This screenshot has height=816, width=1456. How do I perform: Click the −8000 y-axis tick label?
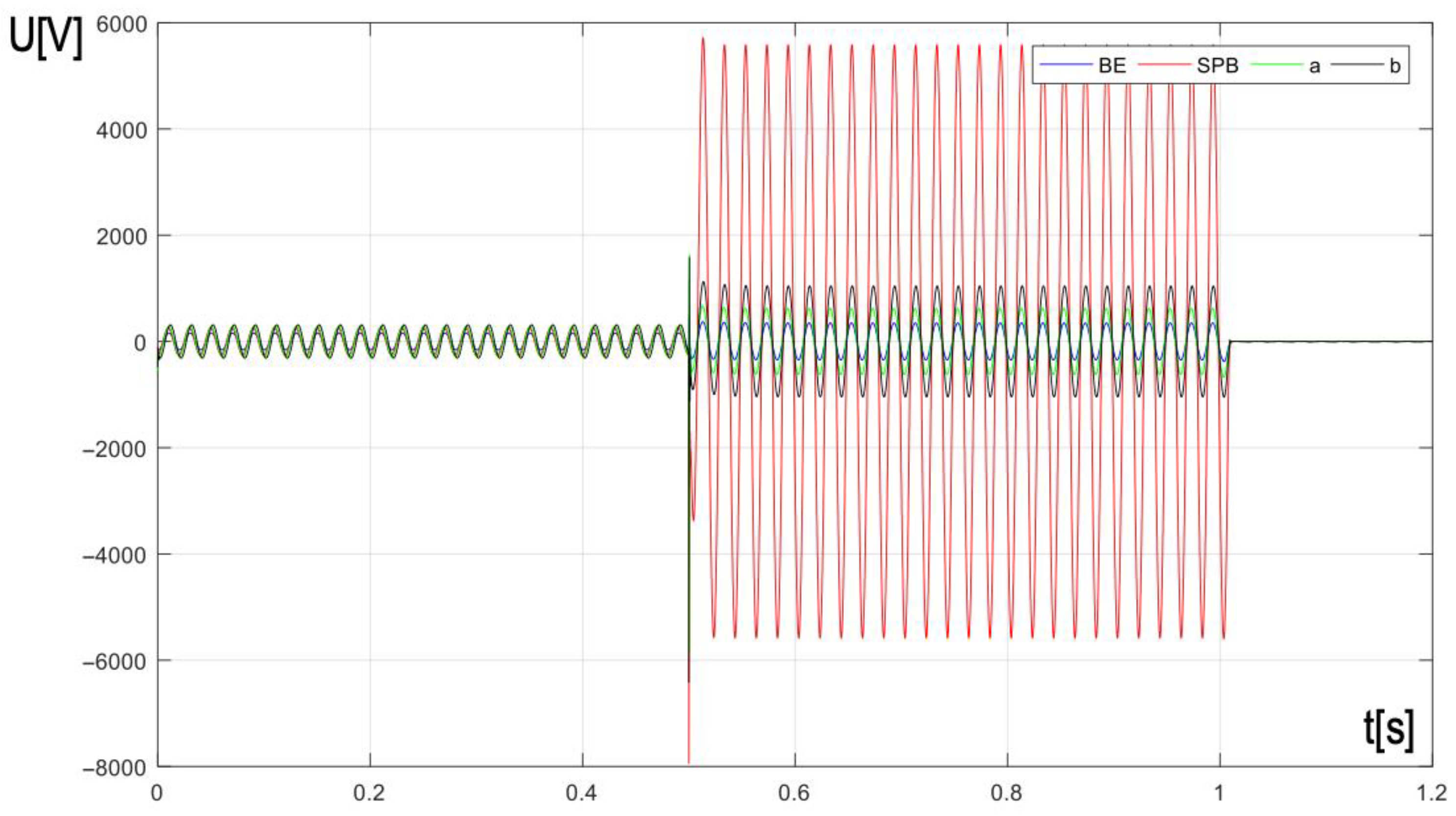coord(115,768)
